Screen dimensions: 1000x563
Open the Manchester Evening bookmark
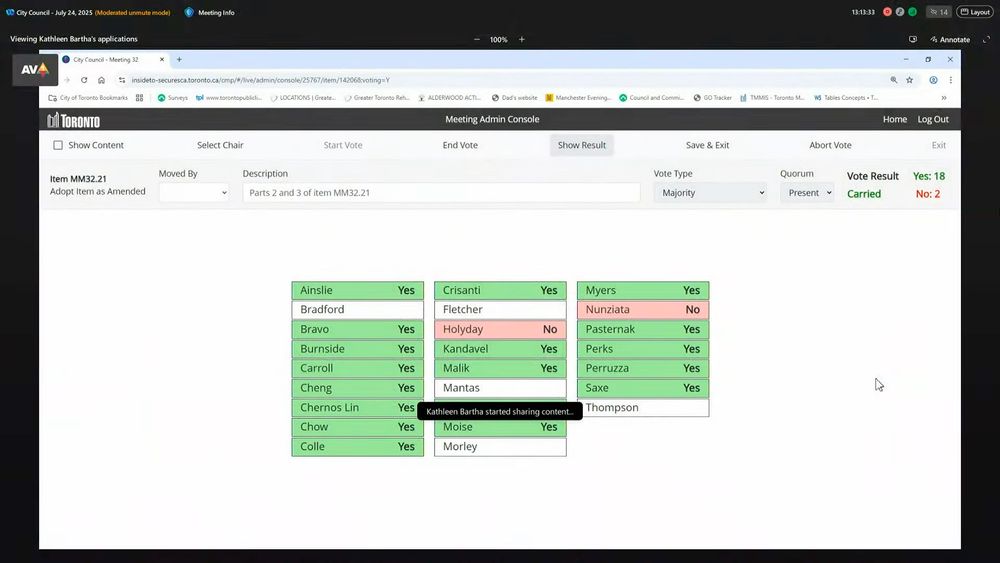coord(578,98)
